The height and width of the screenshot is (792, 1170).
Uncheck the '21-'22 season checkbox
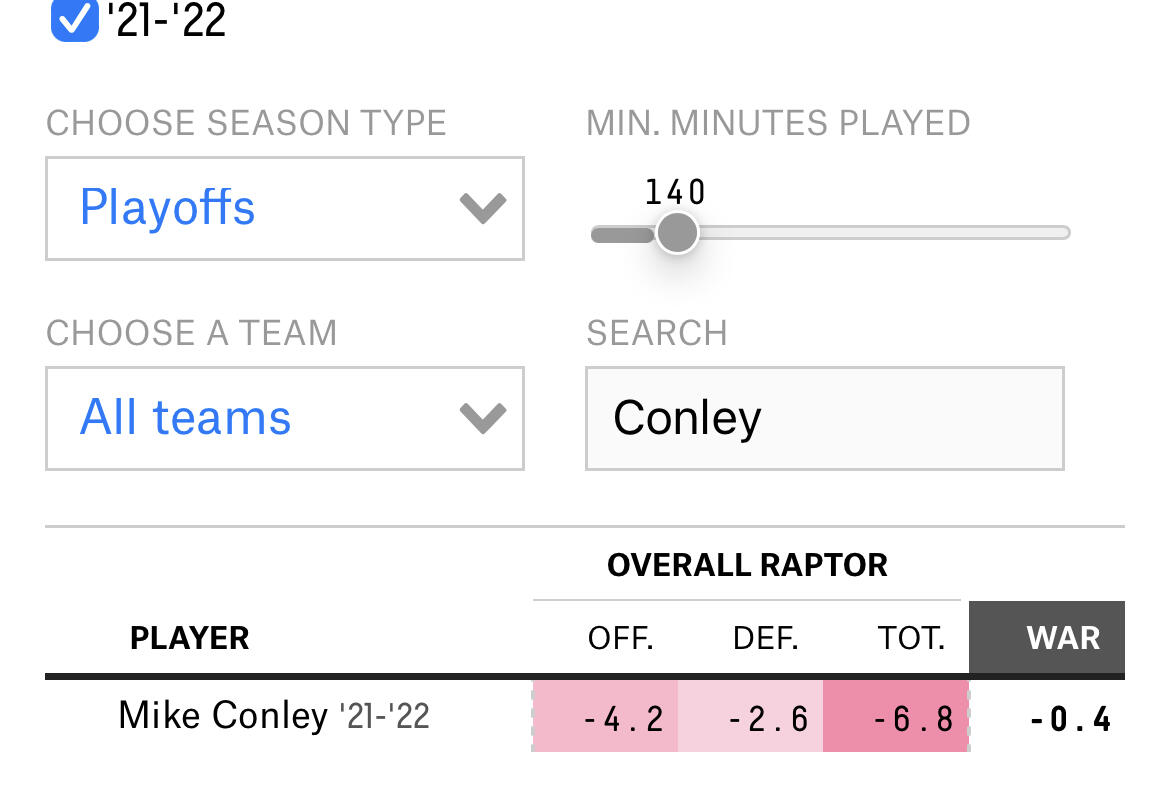pos(75,20)
